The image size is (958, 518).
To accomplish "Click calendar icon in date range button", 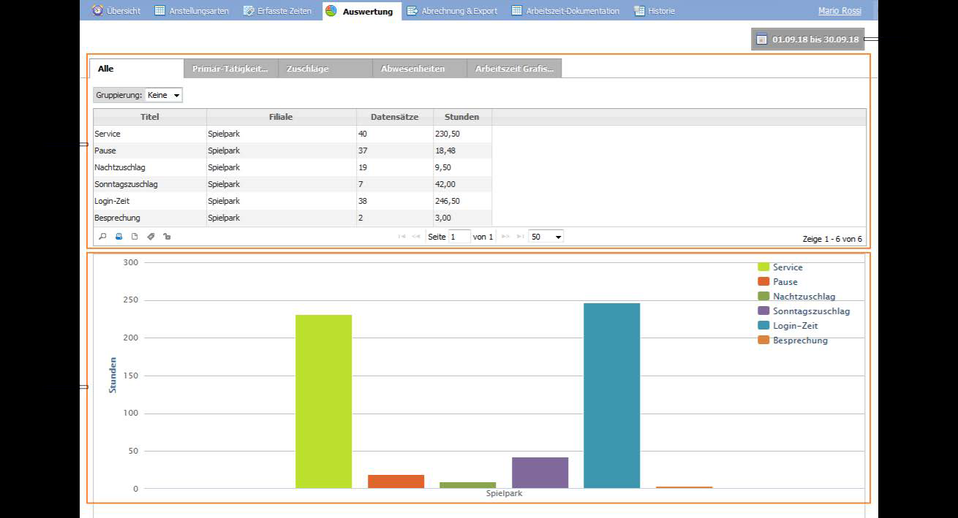I will click(x=761, y=39).
